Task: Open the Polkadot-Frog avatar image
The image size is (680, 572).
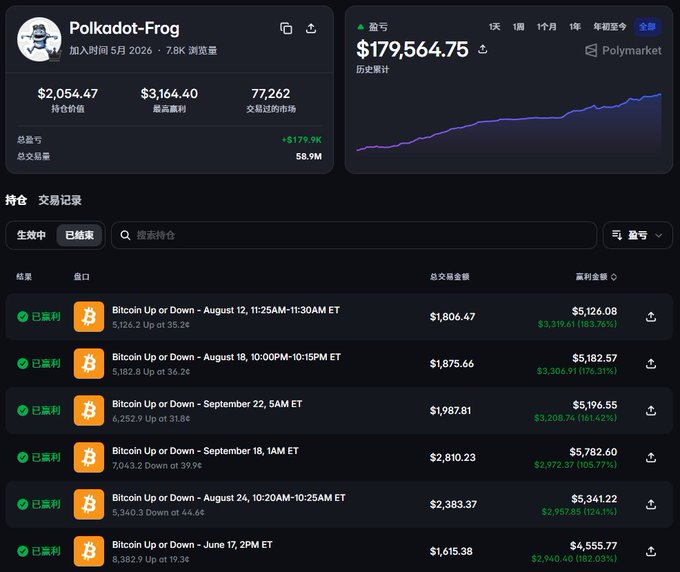Action: 39,39
